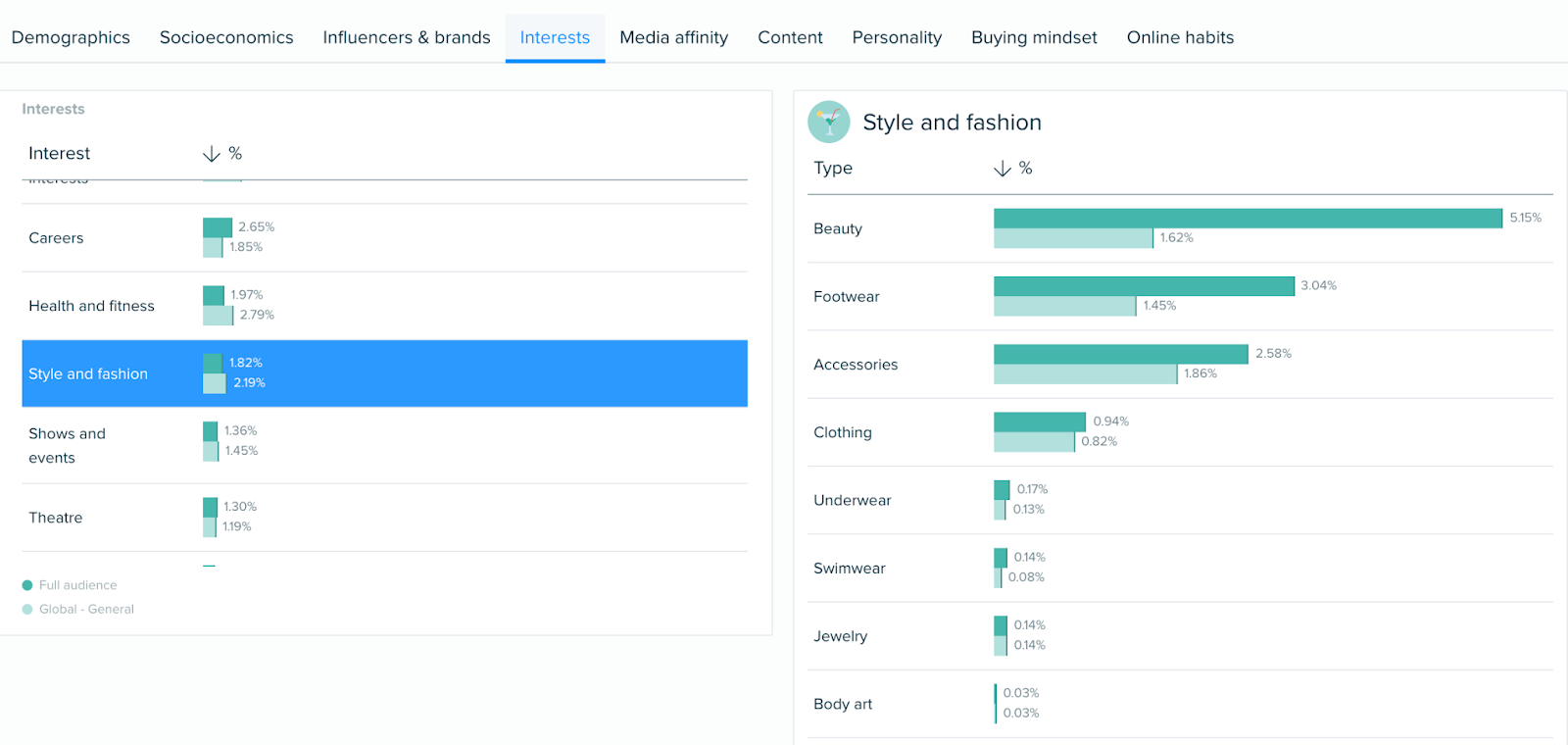The width and height of the screenshot is (1568, 745).
Task: Select the Interests tab
Action: 555,37
